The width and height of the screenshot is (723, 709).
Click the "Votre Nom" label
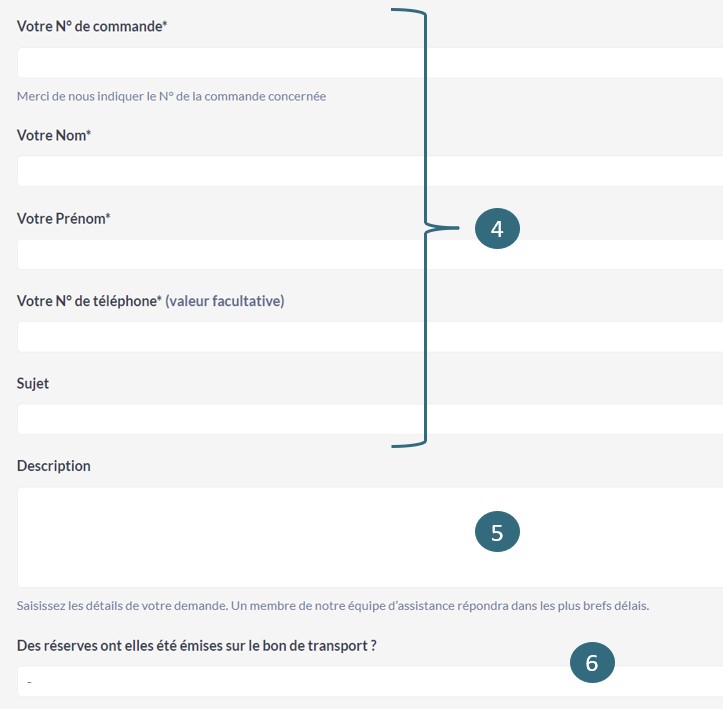(x=54, y=135)
